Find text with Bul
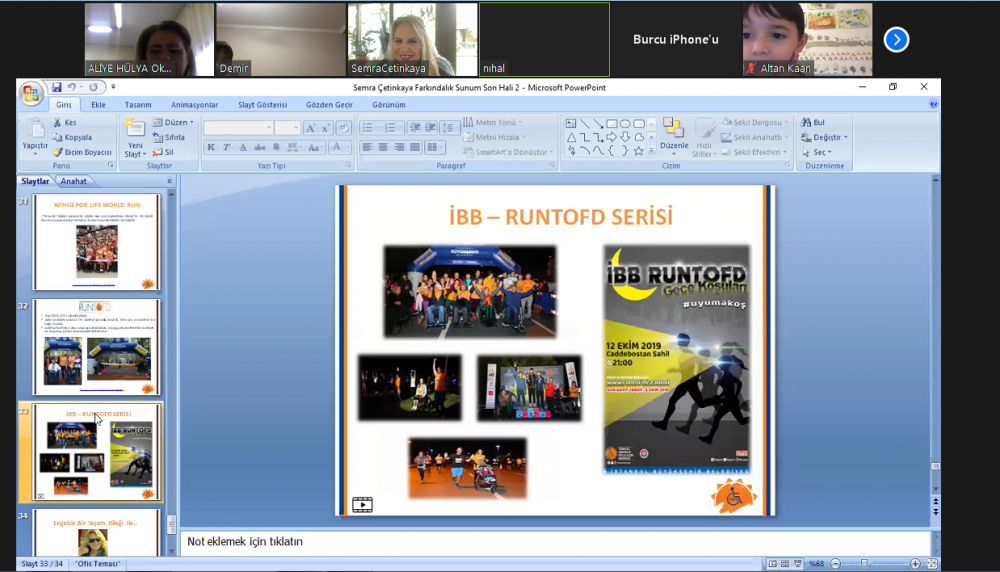 [814, 122]
